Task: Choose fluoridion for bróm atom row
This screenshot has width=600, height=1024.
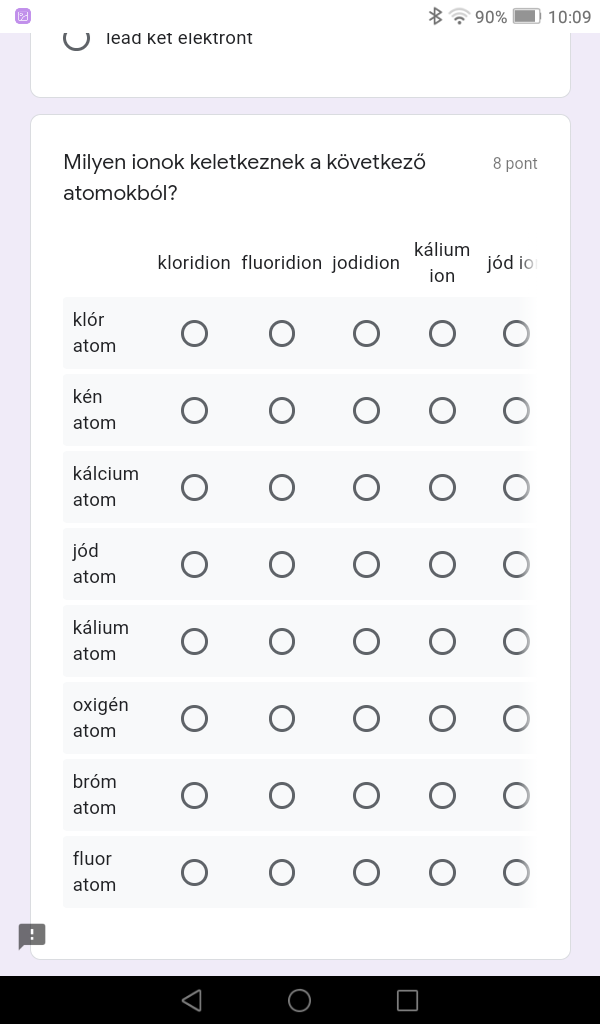Action: pyautogui.click(x=282, y=795)
